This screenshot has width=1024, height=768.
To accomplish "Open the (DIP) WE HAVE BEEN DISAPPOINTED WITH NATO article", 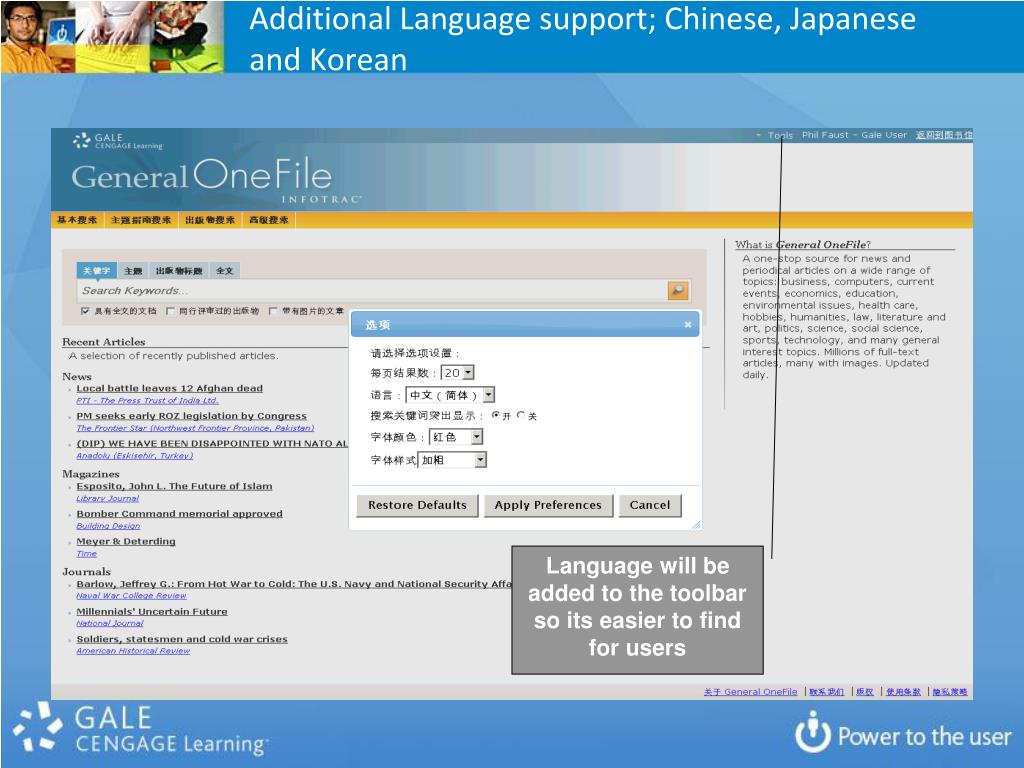I will [x=212, y=443].
